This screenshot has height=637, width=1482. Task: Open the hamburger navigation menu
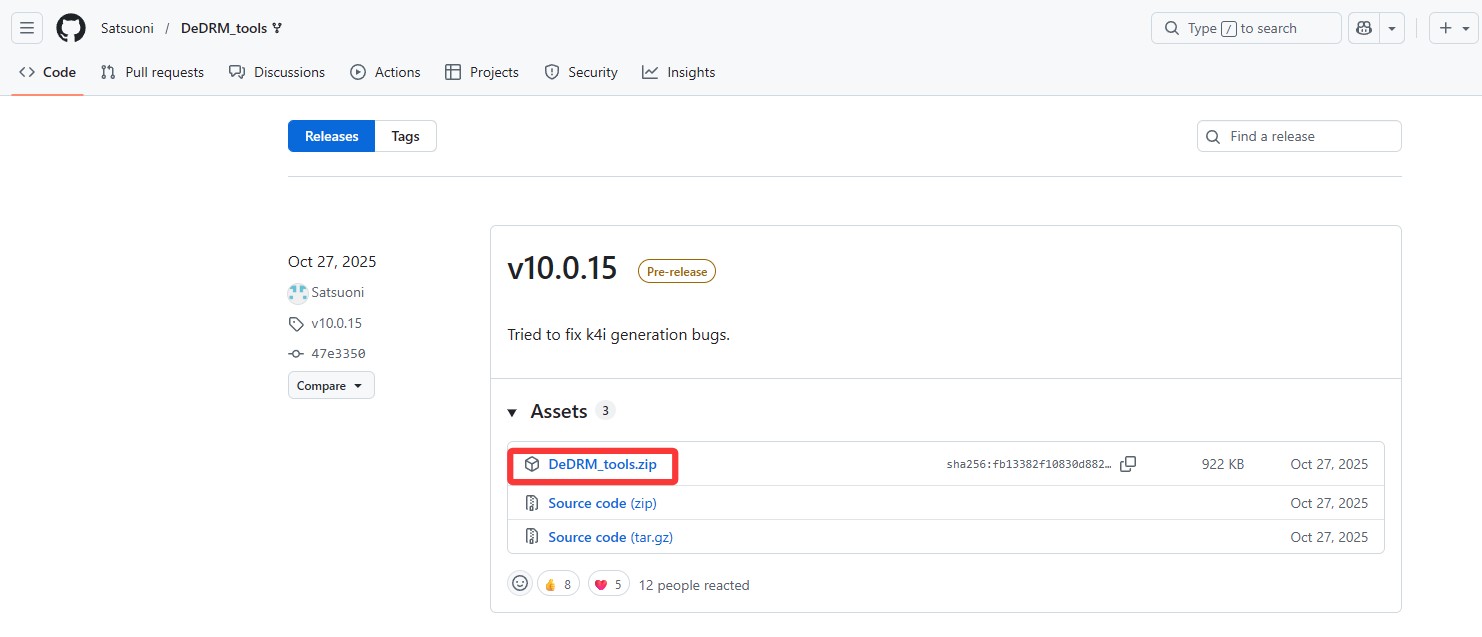[x=27, y=28]
